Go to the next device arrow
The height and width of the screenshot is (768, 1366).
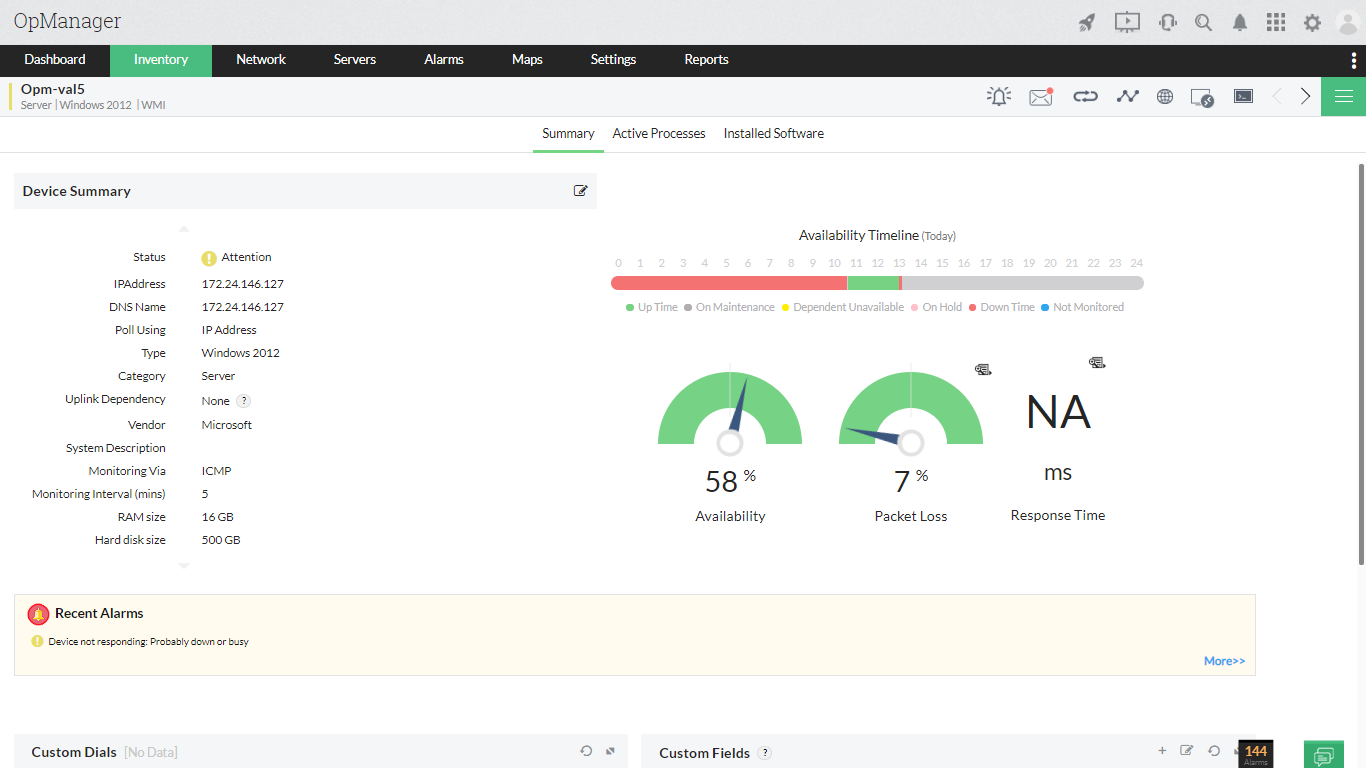(x=1305, y=96)
